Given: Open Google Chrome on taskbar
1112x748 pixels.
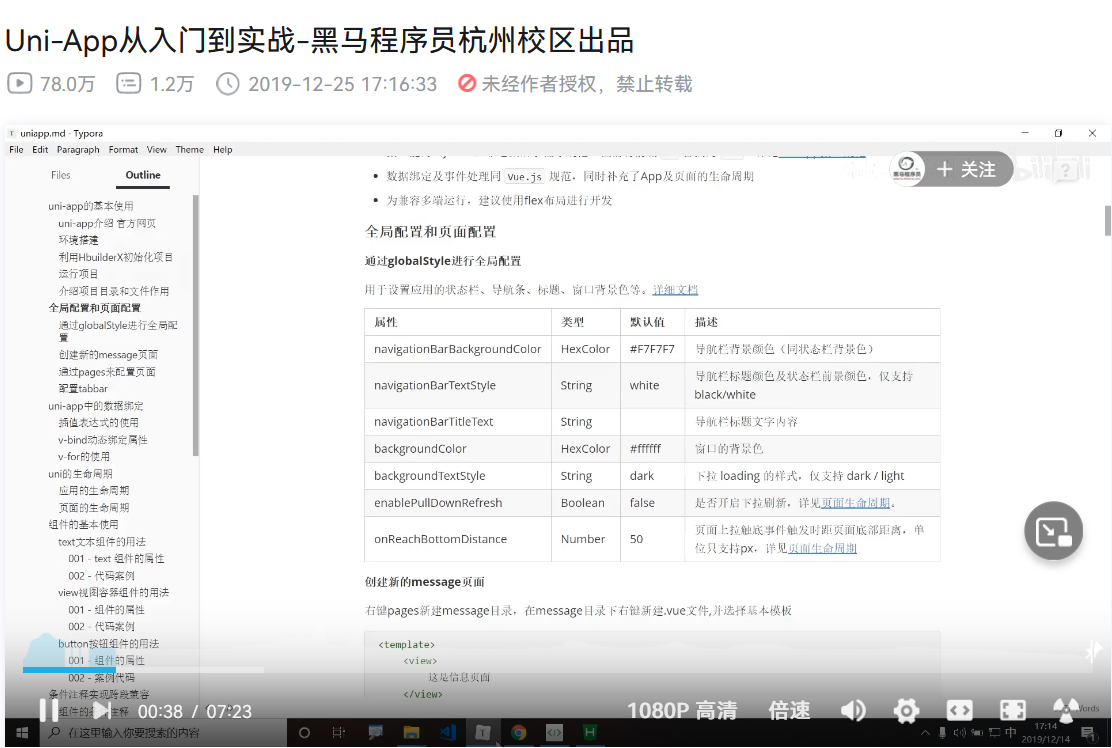Looking at the screenshot, I should [x=519, y=732].
